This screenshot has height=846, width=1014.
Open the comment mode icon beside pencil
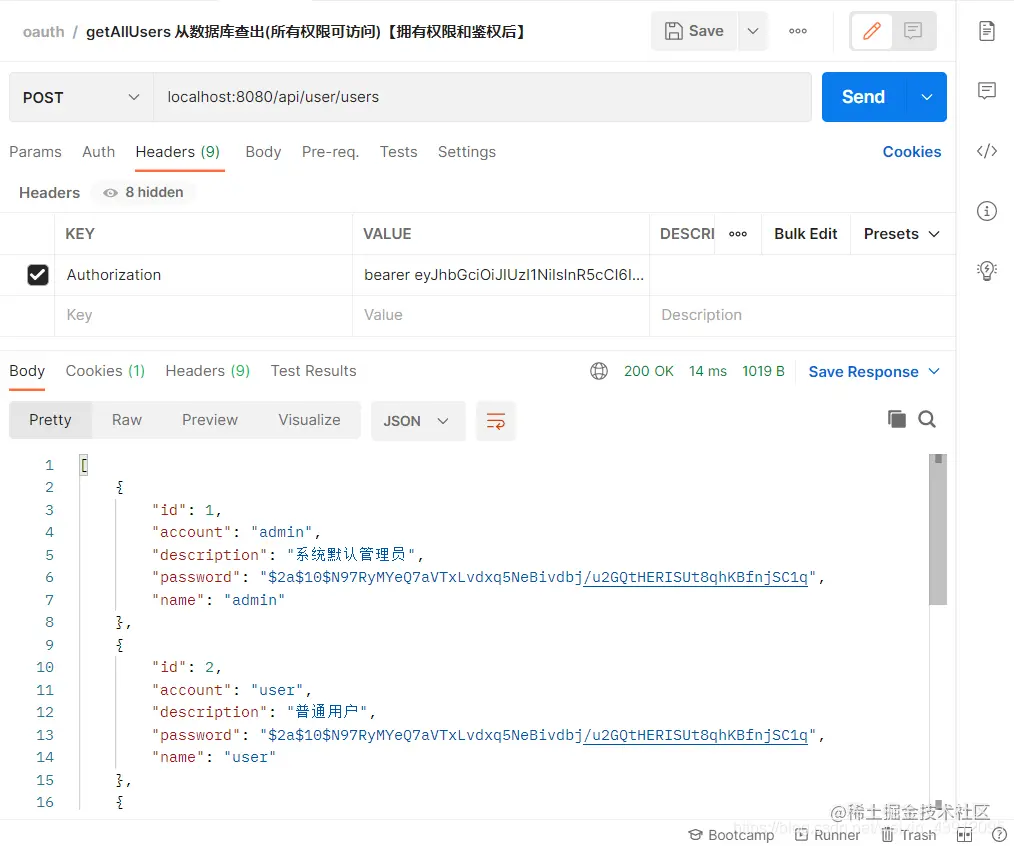[913, 30]
